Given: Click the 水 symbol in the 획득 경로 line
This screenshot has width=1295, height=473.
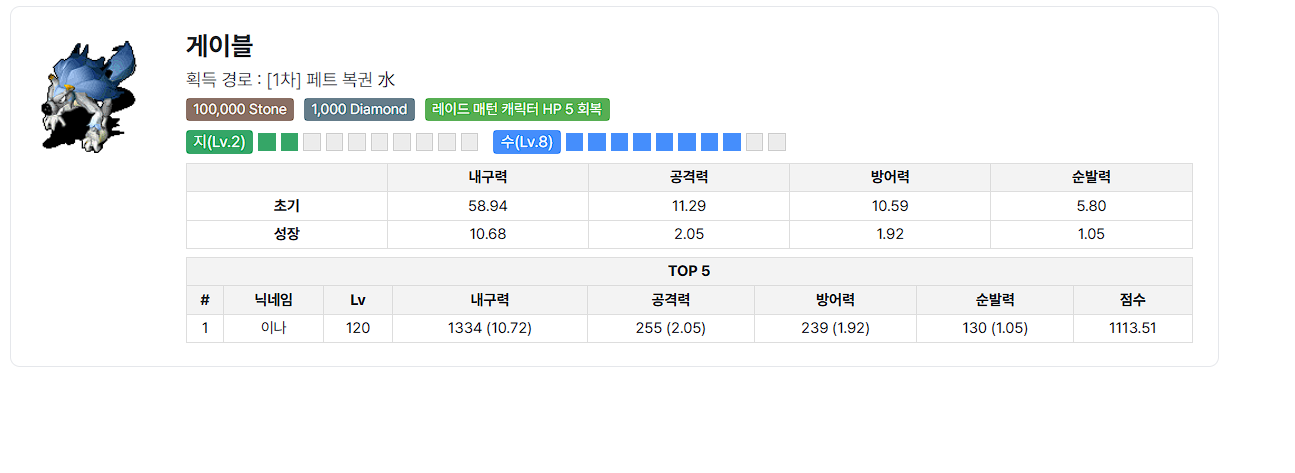Looking at the screenshot, I should [386, 80].
